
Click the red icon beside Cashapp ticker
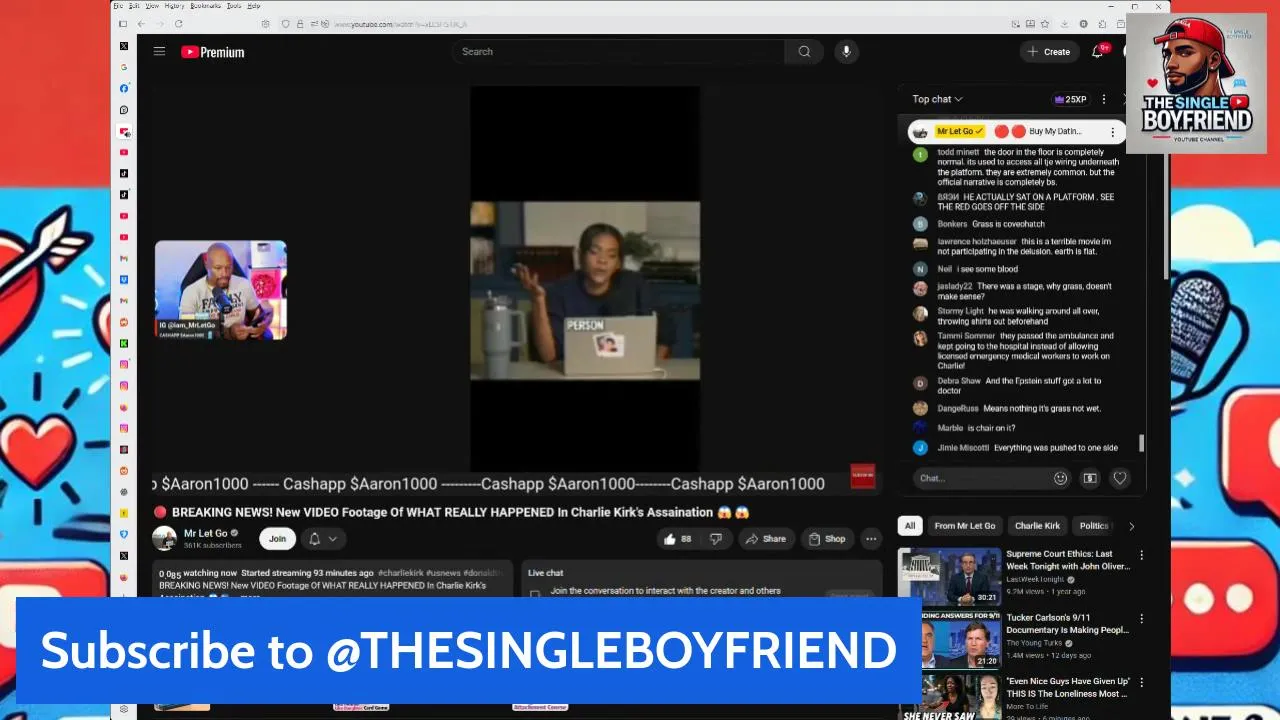pyautogui.click(x=862, y=477)
